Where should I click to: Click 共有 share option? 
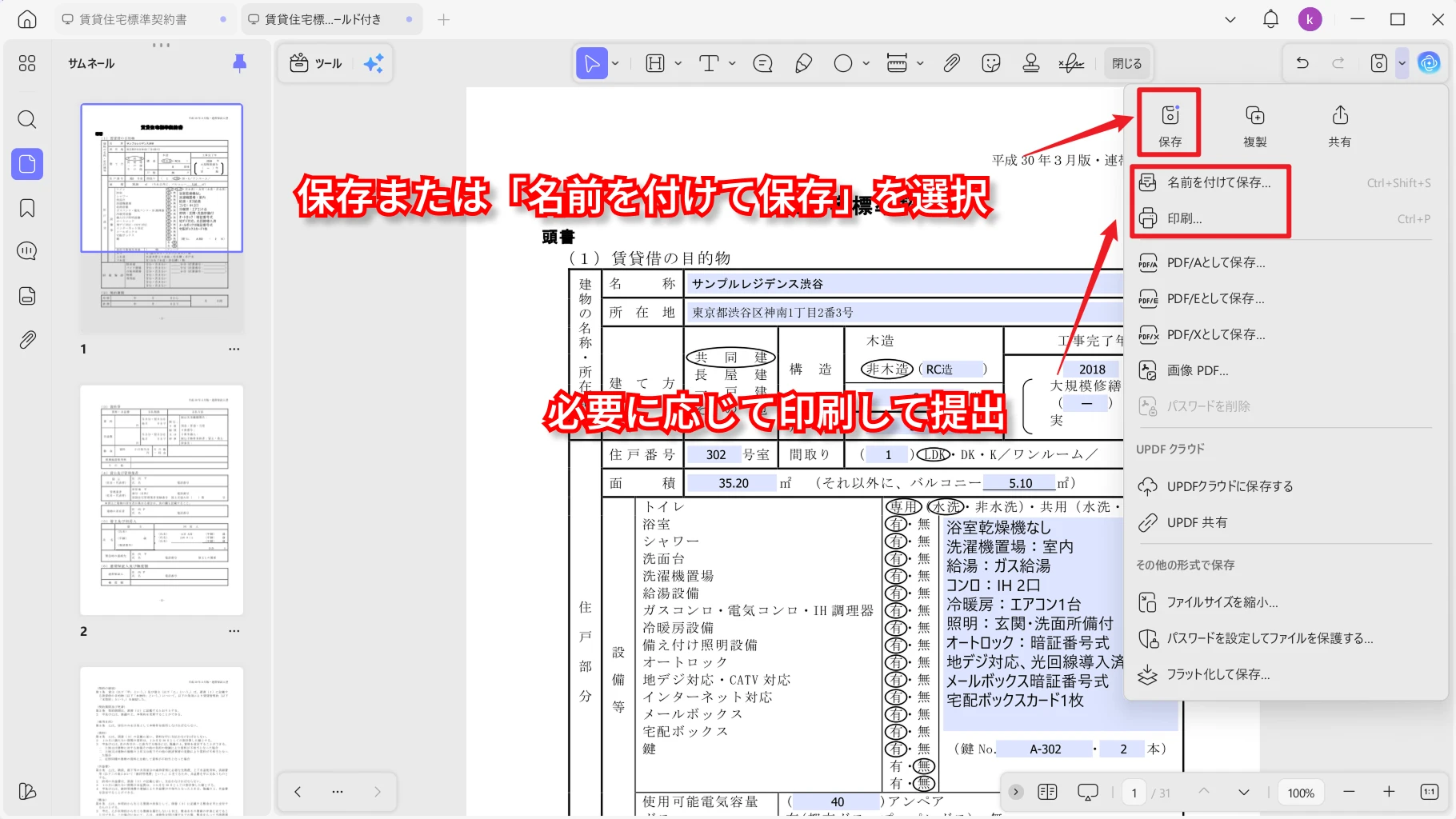[1339, 125]
